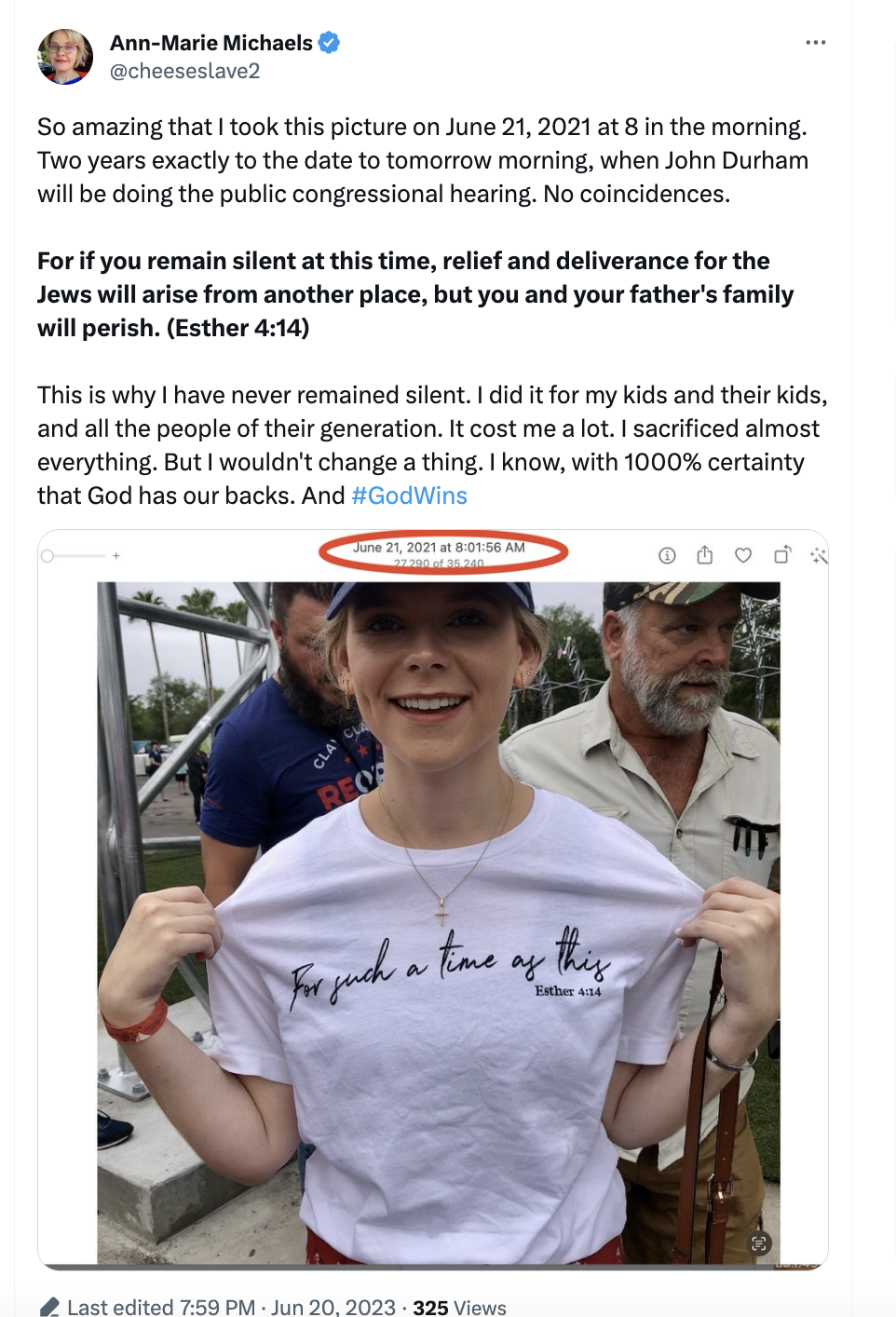896x1317 pixels.
Task: Toggle the heart favorite icon in the photo toolbar
Action: click(x=743, y=556)
